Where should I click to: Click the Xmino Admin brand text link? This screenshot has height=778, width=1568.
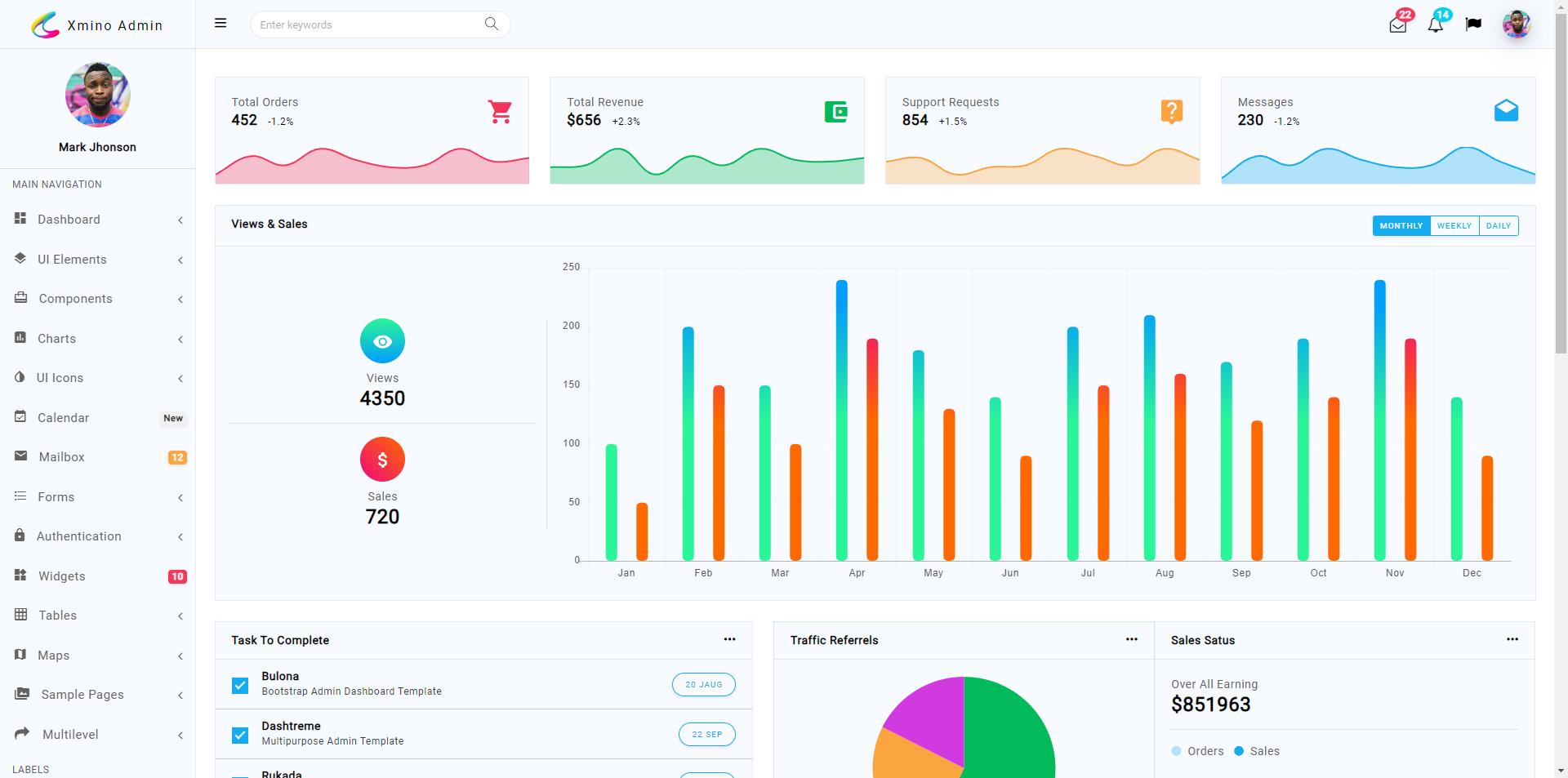pyautogui.click(x=115, y=25)
